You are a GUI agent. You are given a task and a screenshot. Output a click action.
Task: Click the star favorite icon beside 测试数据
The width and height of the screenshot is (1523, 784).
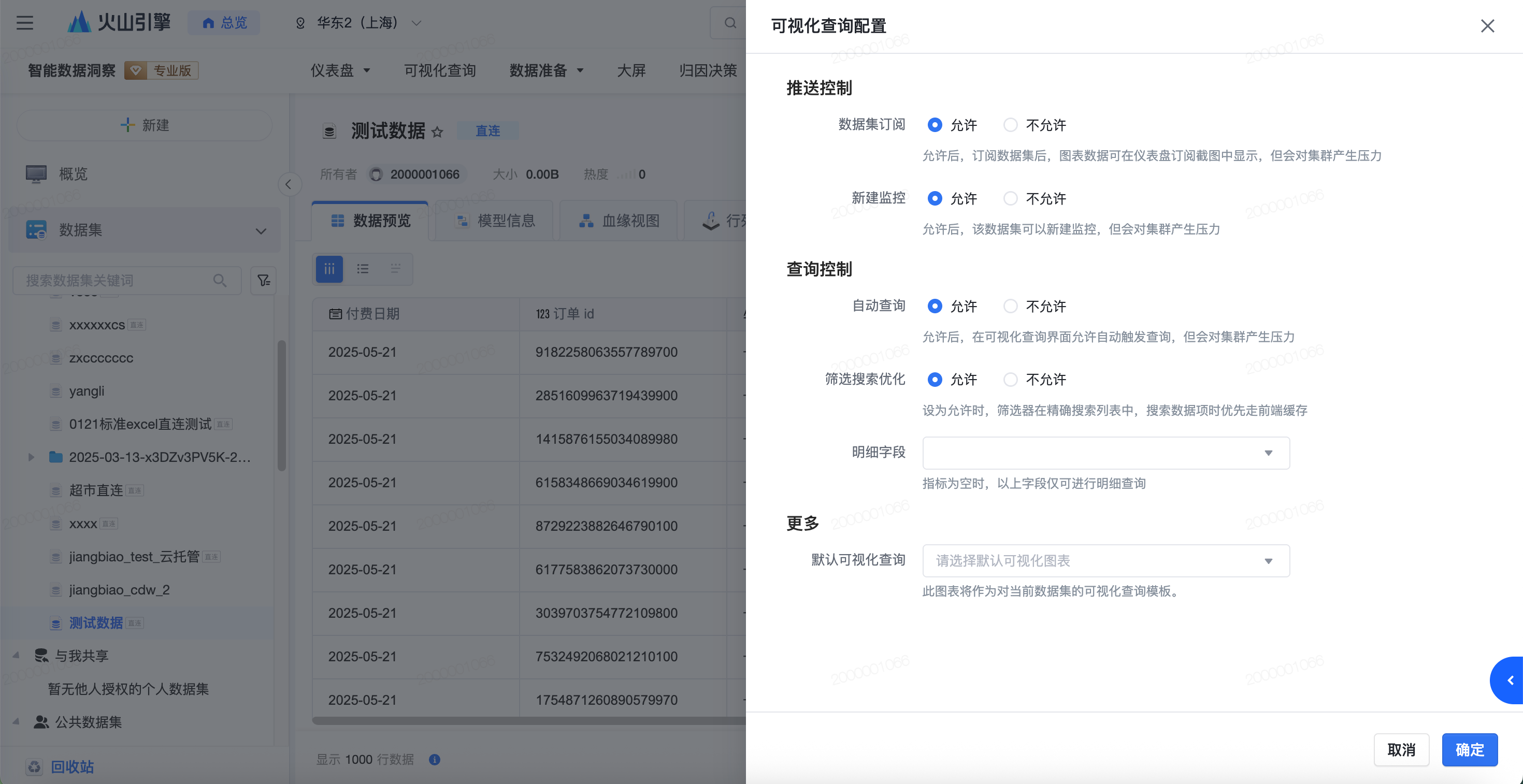437,132
